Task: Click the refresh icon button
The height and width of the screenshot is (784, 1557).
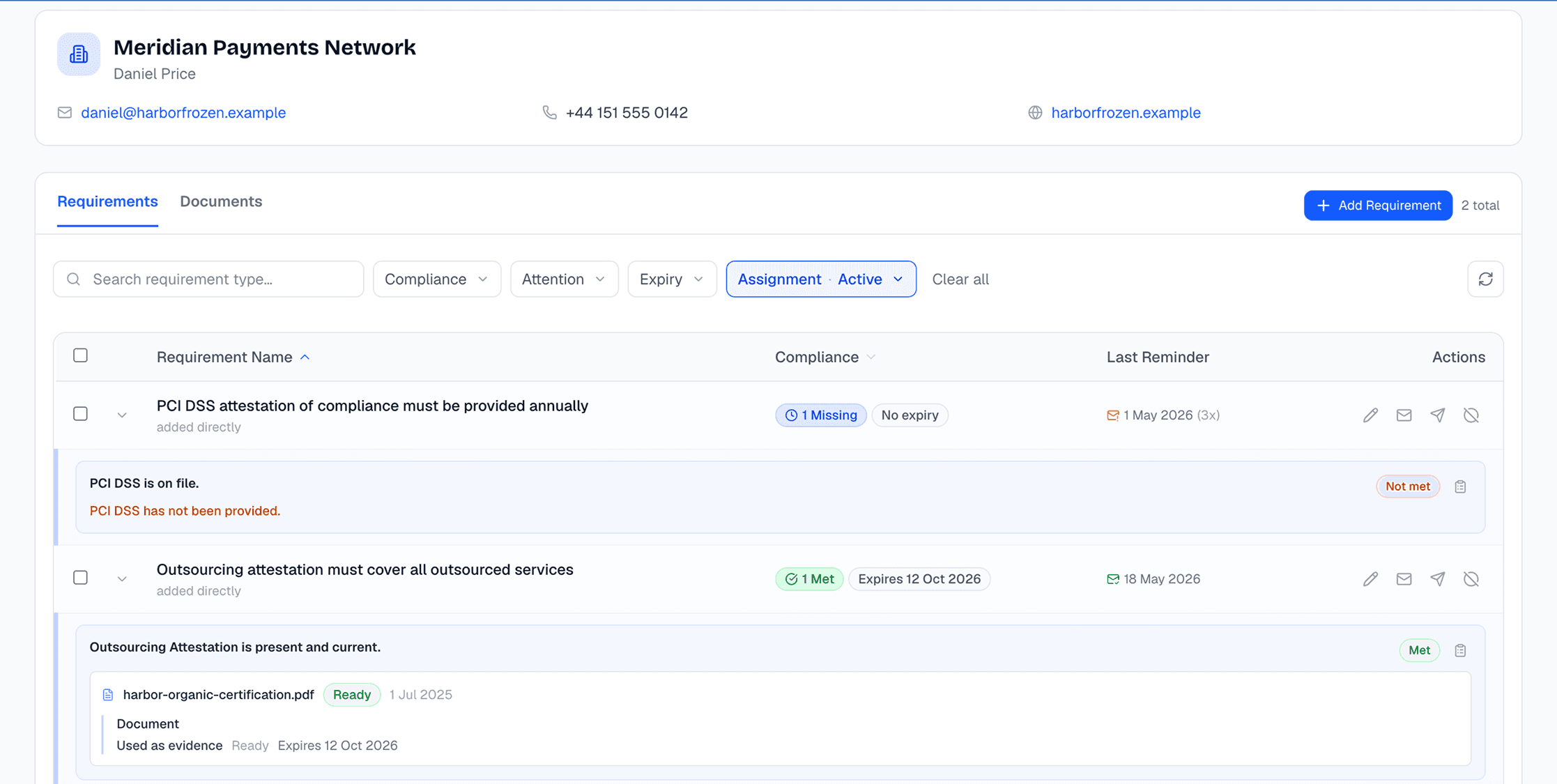Action: [x=1485, y=279]
